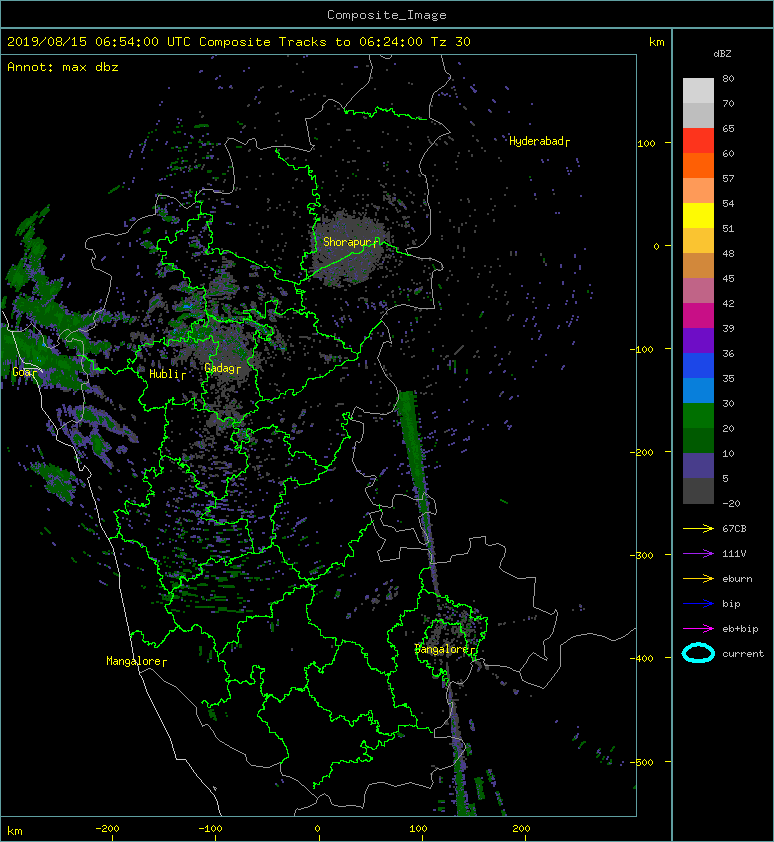Click the radar echo cluster over Shorapur

pos(348,248)
